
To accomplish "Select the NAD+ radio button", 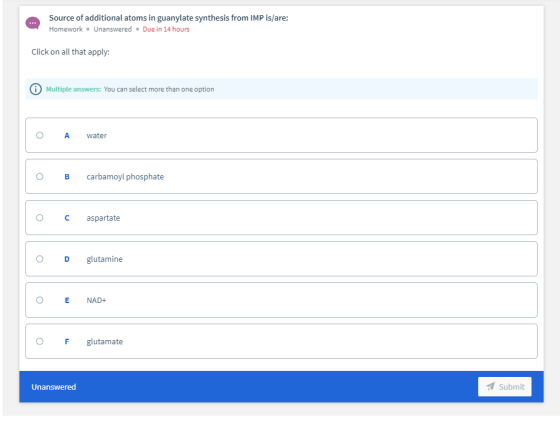I will pyautogui.click(x=40, y=300).
